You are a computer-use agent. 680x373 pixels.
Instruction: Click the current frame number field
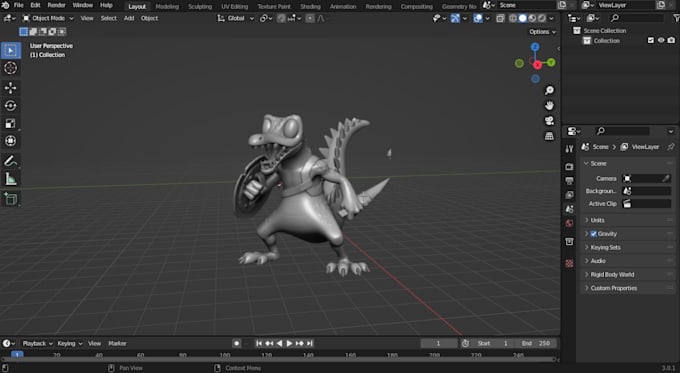438,343
